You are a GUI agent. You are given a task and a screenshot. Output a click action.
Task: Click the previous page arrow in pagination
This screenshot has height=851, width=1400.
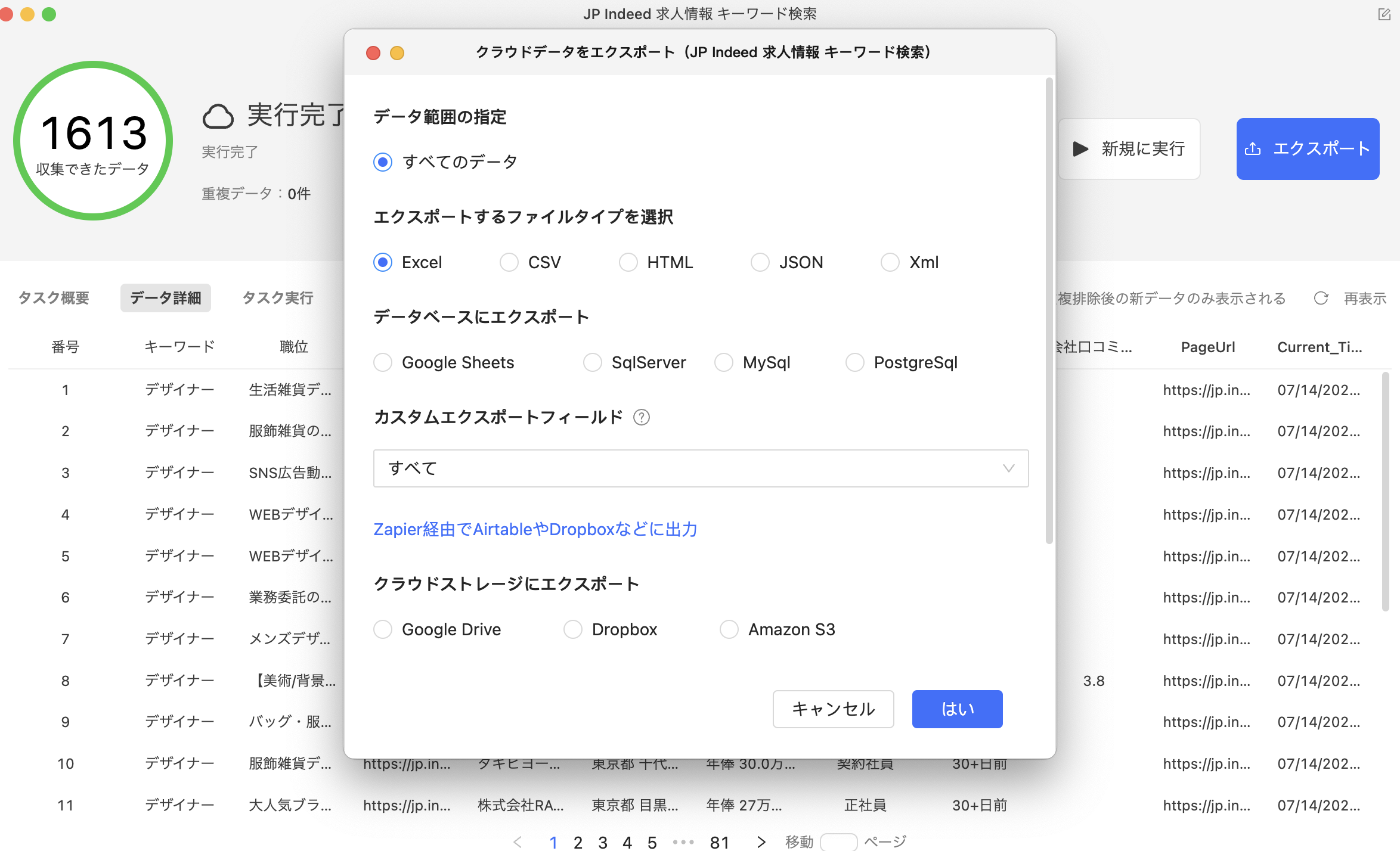pos(518,841)
